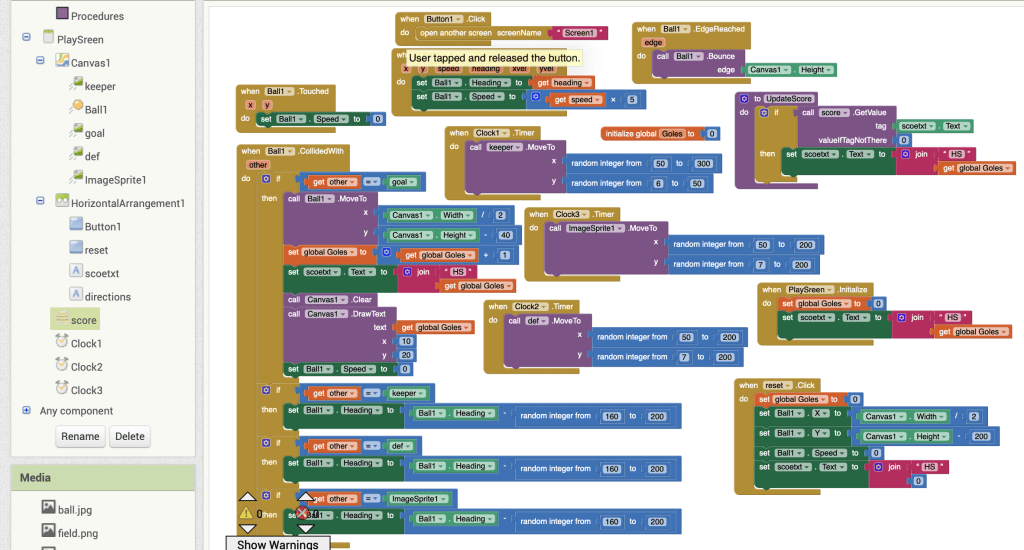Click the red error X icon
Viewport: 1024px width, 550px height.
[304, 513]
